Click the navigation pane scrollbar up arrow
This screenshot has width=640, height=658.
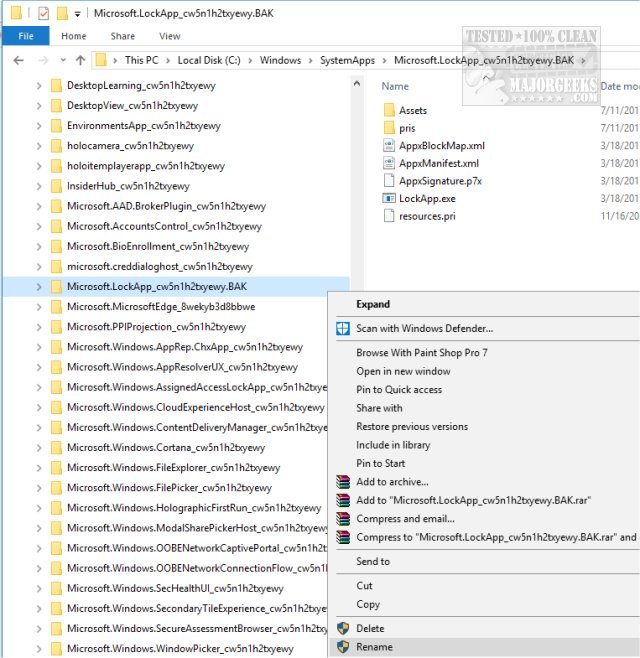click(x=357, y=83)
